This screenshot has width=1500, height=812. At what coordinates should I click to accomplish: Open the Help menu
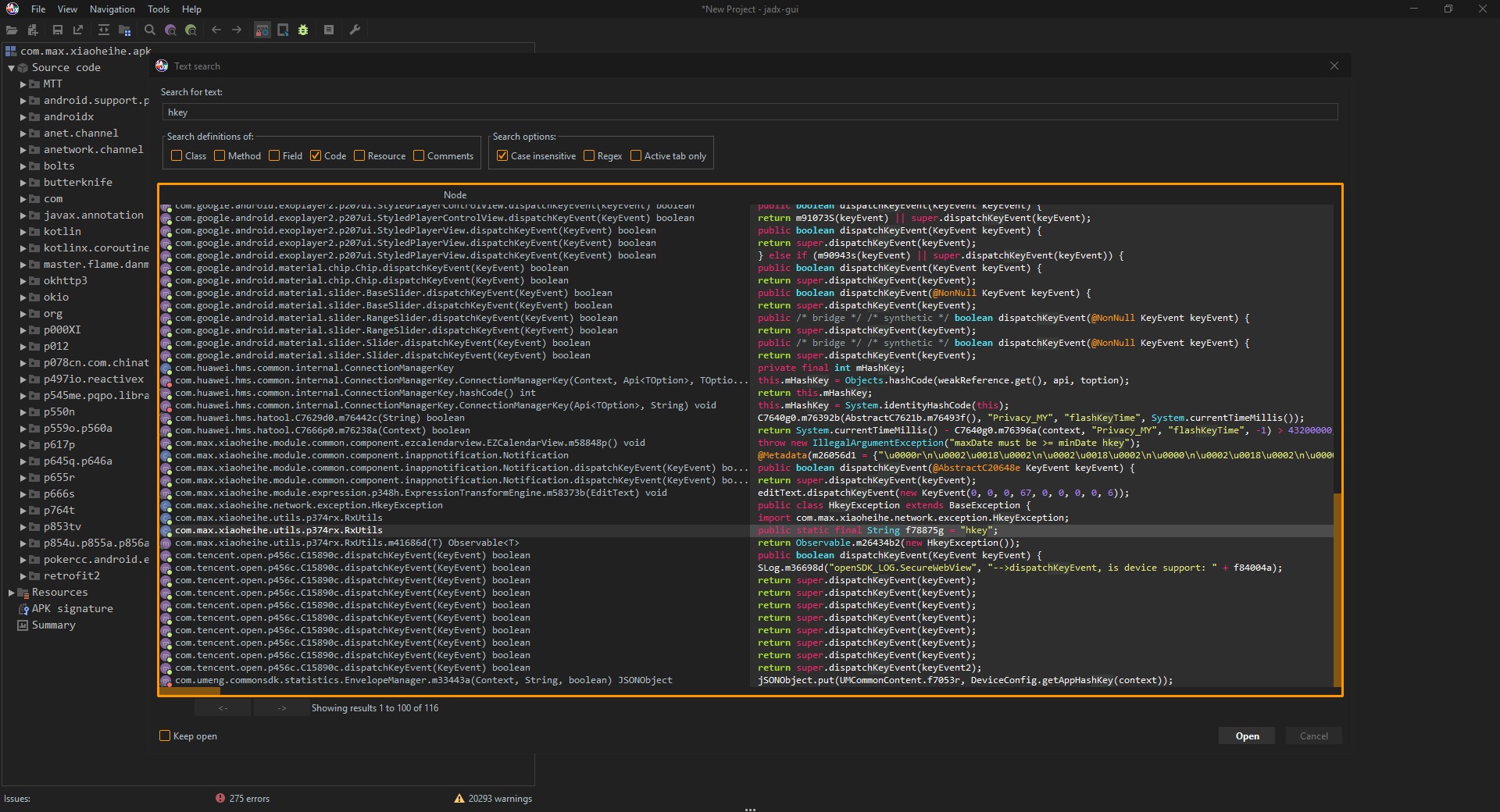coord(191,9)
